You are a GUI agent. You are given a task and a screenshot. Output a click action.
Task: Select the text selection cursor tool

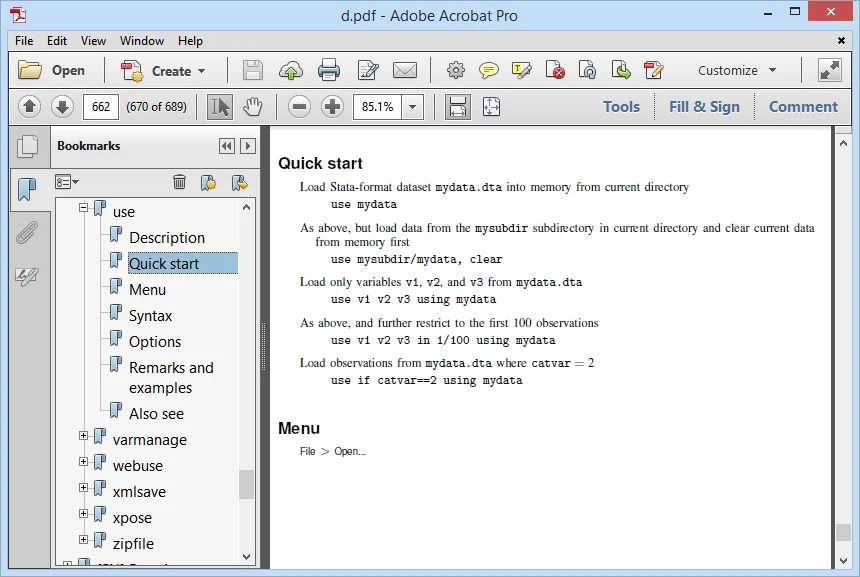click(x=220, y=106)
